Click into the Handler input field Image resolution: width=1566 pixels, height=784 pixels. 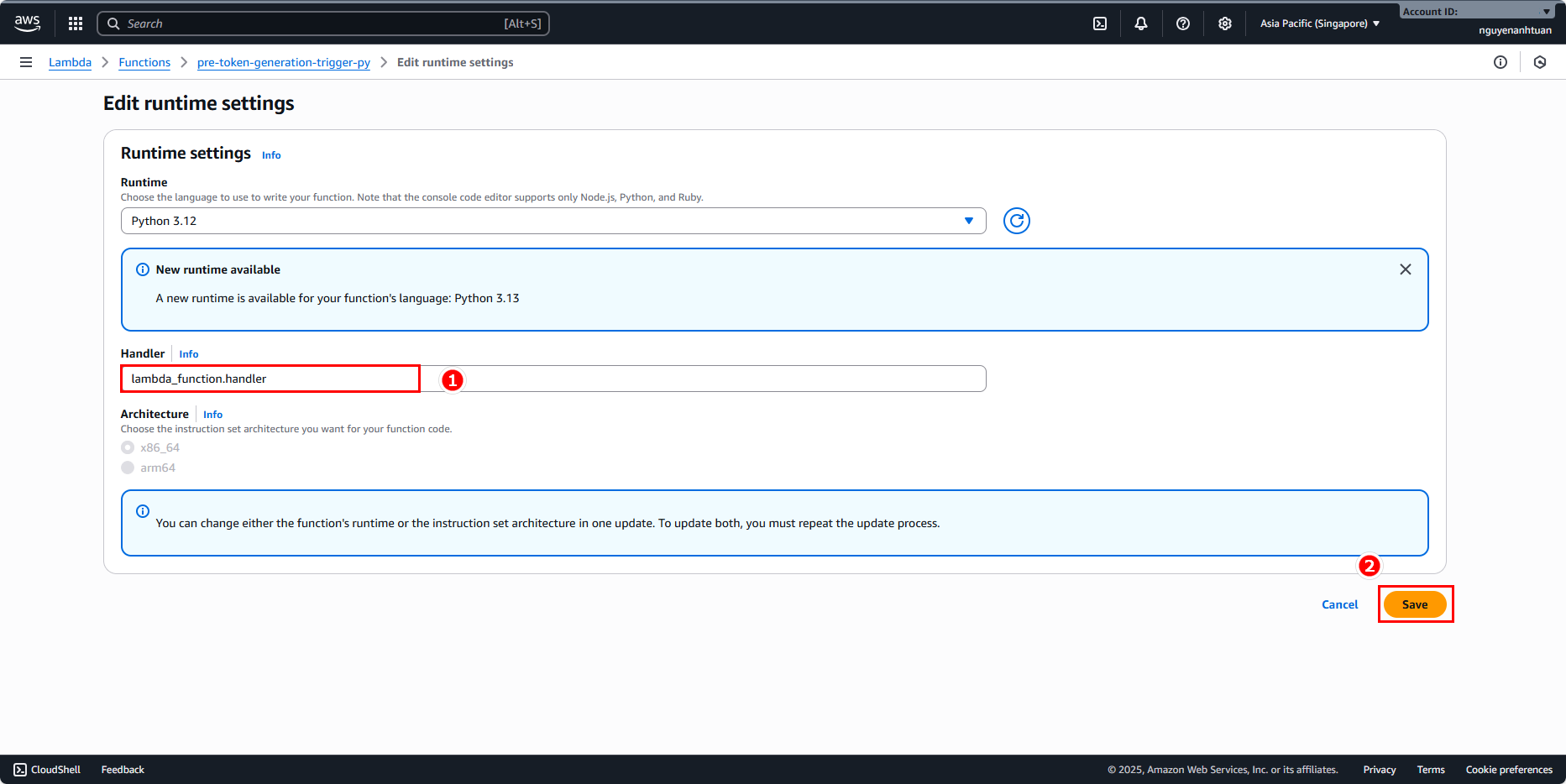click(x=553, y=379)
